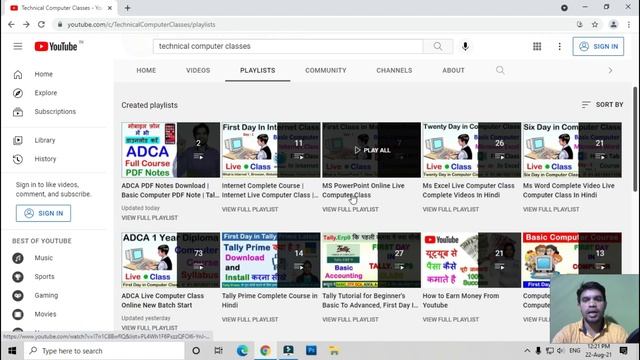
Task: Open Explore compass icon
Action: [x=18, y=93]
